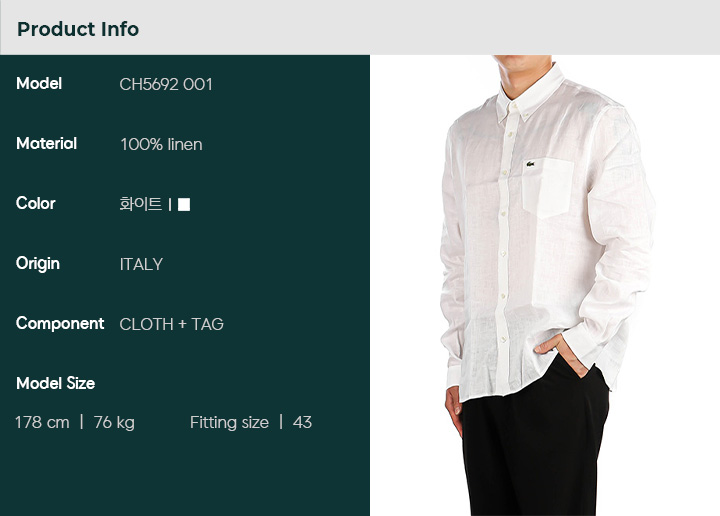
Task: Click the fitting size value 43
Action: click(302, 422)
